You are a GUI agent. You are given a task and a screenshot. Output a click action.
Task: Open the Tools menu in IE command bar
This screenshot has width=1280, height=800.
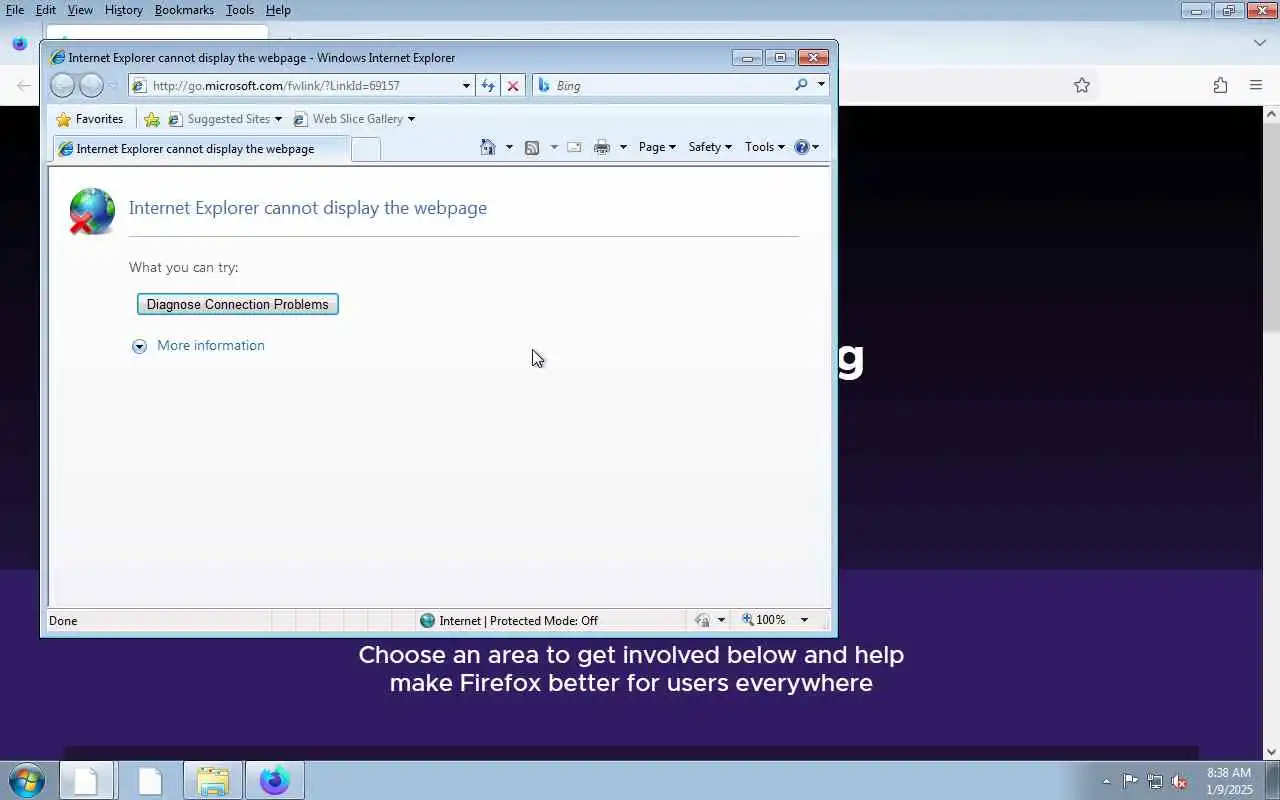coord(765,147)
